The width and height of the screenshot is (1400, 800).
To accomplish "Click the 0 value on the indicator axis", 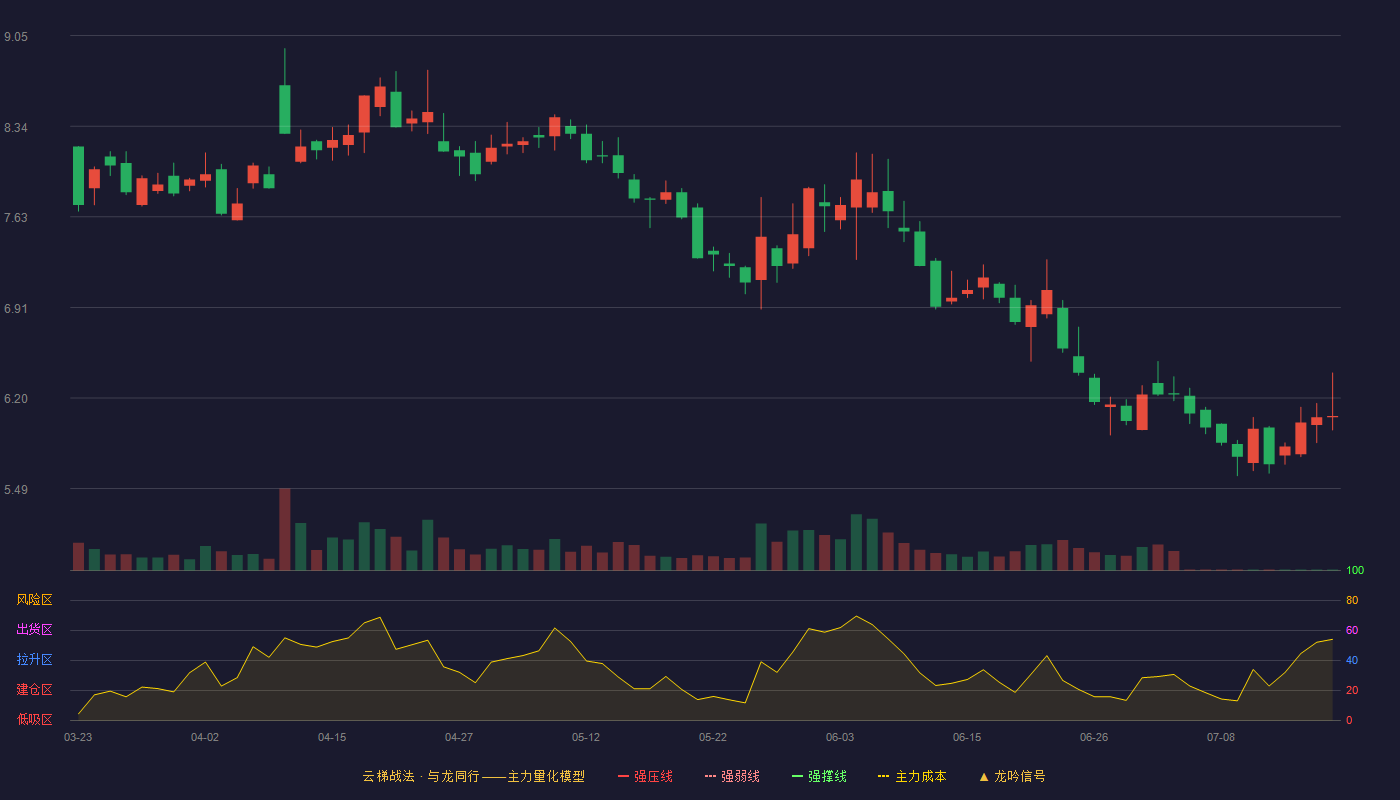I will point(1349,720).
